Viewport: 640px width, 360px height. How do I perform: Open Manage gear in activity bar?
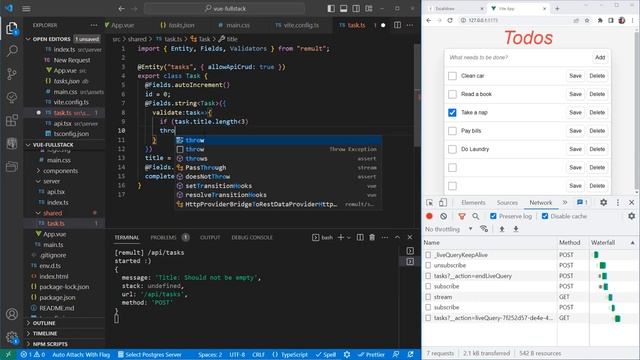[x=12, y=337]
